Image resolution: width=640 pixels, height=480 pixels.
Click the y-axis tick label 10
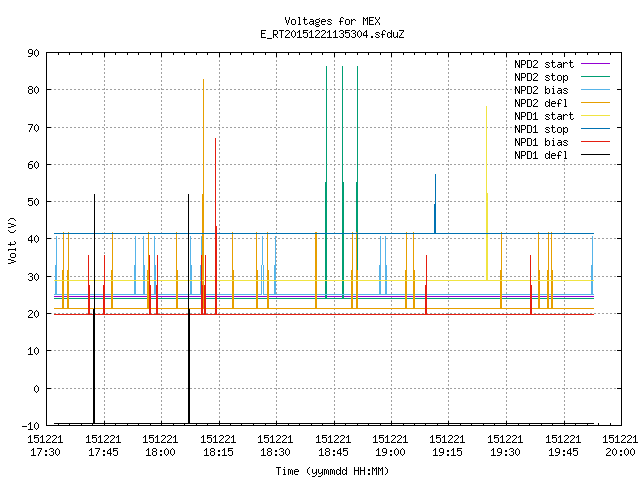[x=33, y=351]
